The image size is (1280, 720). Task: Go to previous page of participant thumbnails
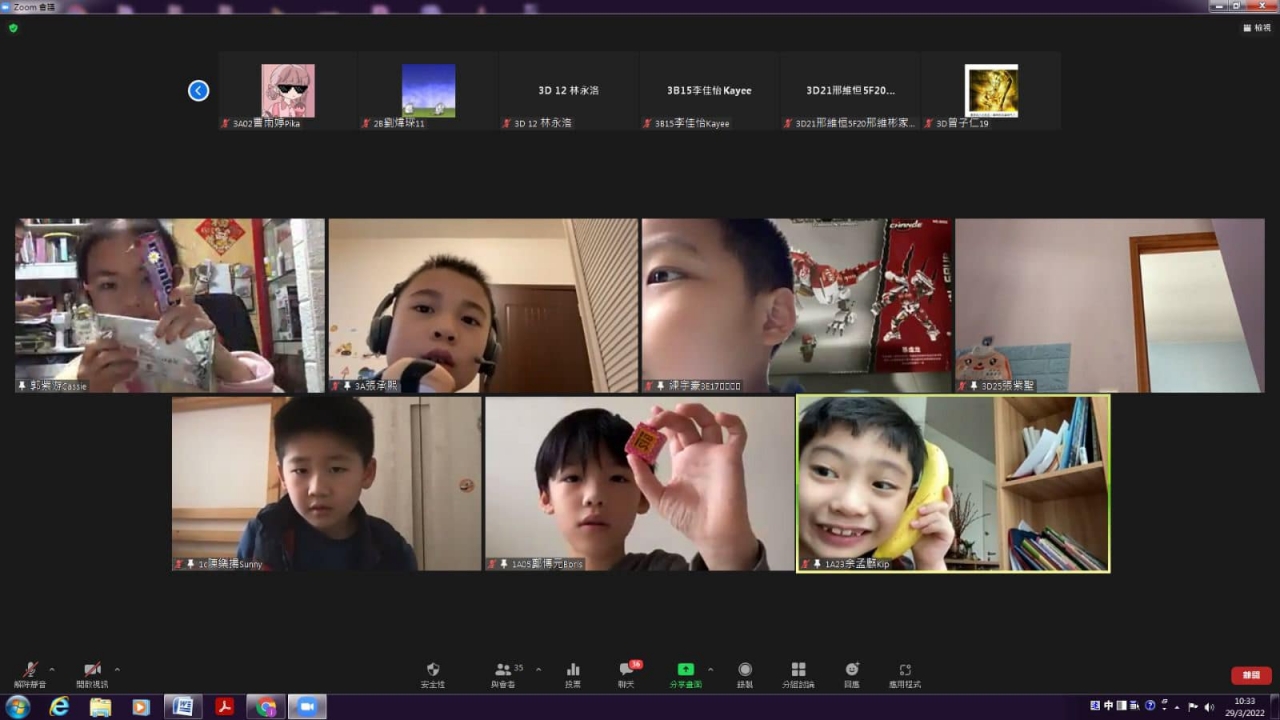[x=198, y=91]
